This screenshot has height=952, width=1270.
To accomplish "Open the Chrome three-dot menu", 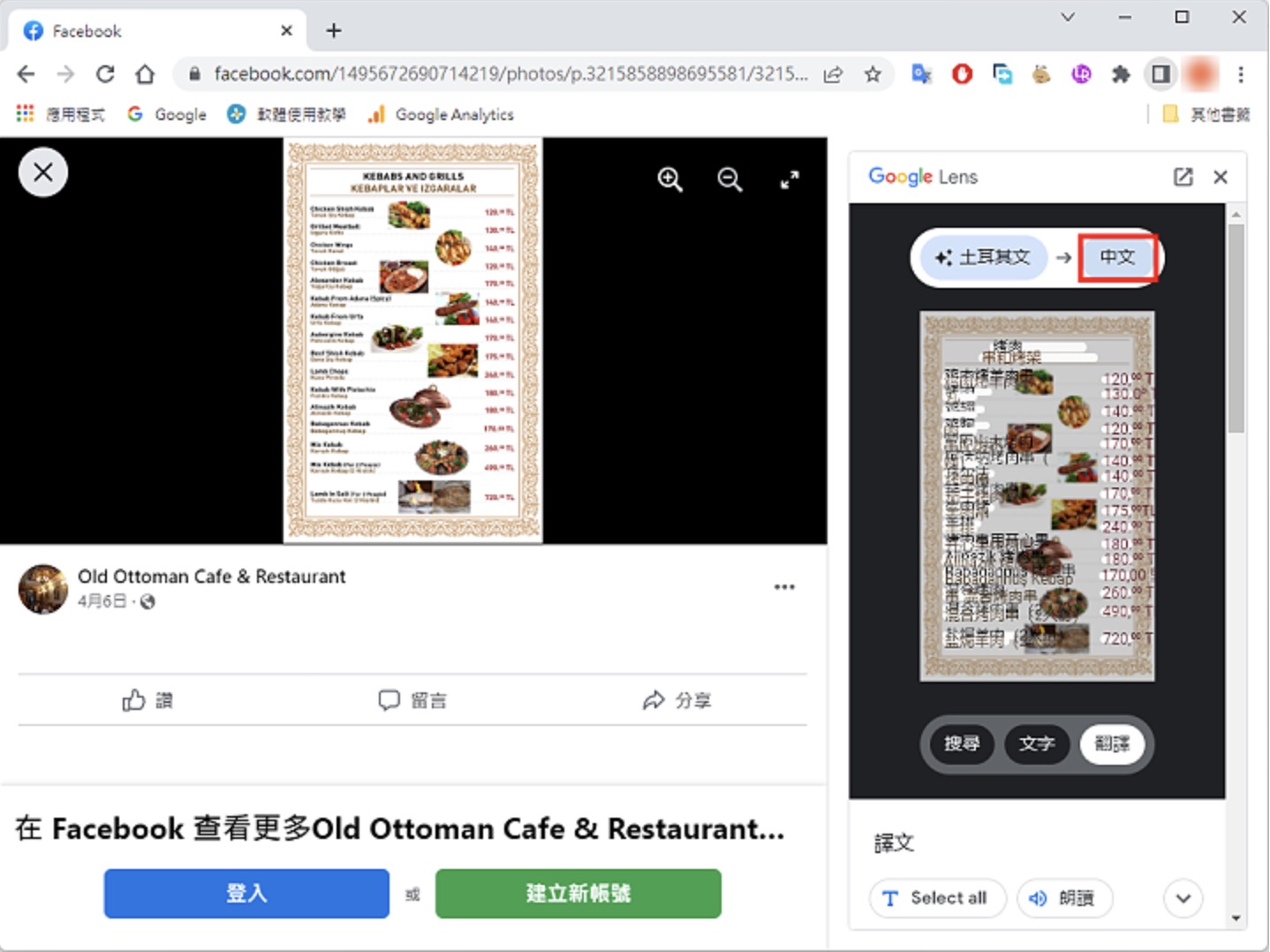I will point(1241,74).
